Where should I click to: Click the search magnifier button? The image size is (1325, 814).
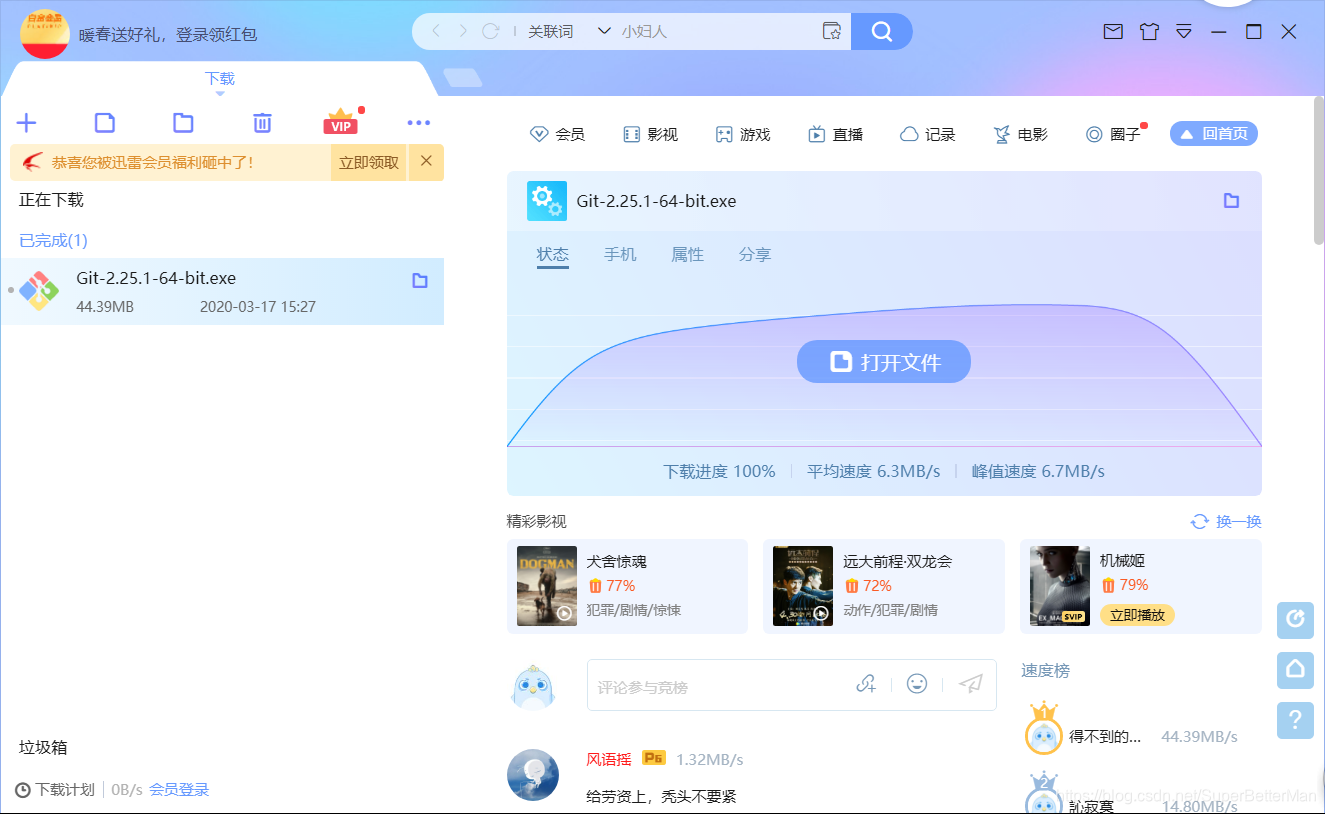(x=882, y=31)
